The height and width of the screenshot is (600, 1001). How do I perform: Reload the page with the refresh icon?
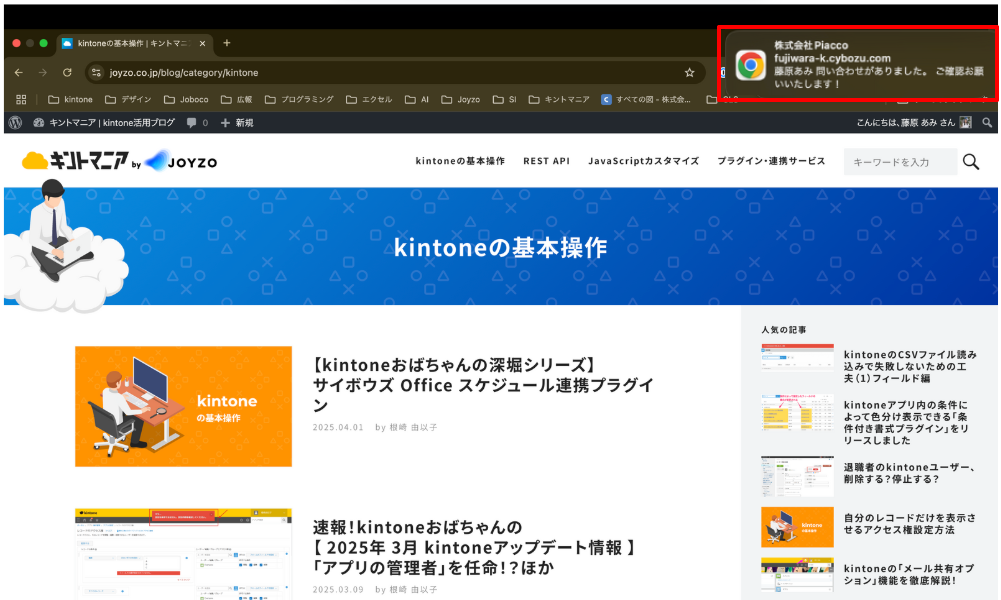[x=67, y=73]
